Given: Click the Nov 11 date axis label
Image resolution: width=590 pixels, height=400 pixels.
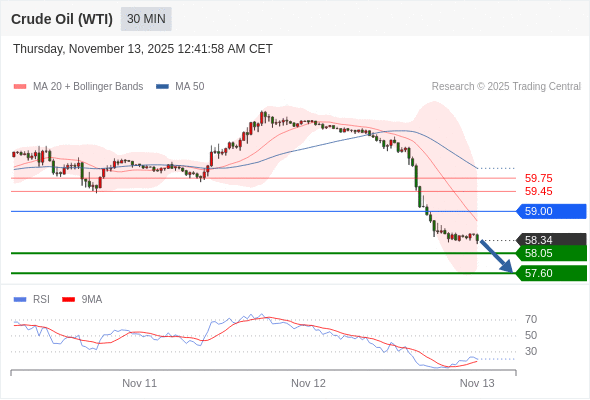Looking at the screenshot, I should click(x=140, y=383).
